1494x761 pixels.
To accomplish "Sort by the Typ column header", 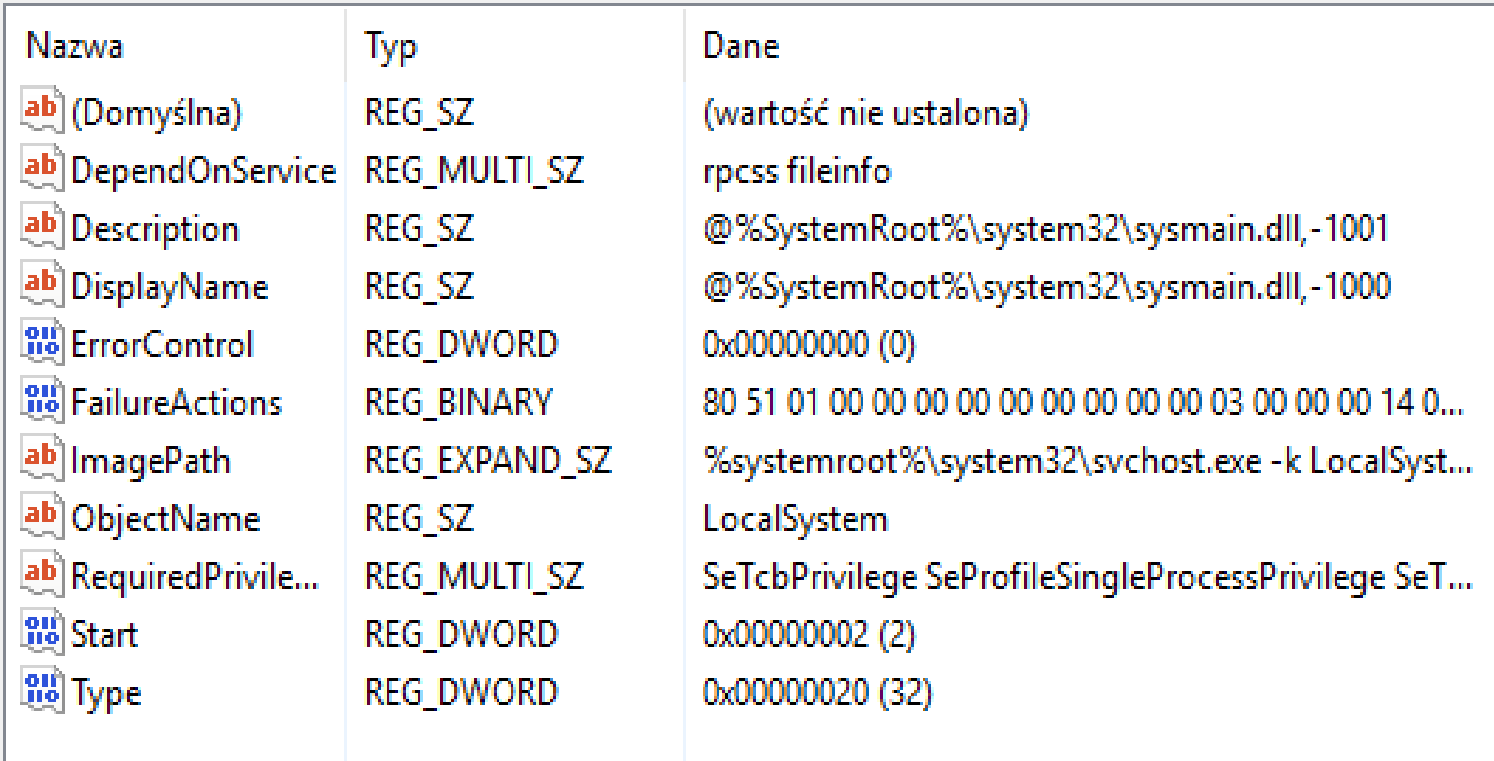I will pyautogui.click(x=391, y=46).
